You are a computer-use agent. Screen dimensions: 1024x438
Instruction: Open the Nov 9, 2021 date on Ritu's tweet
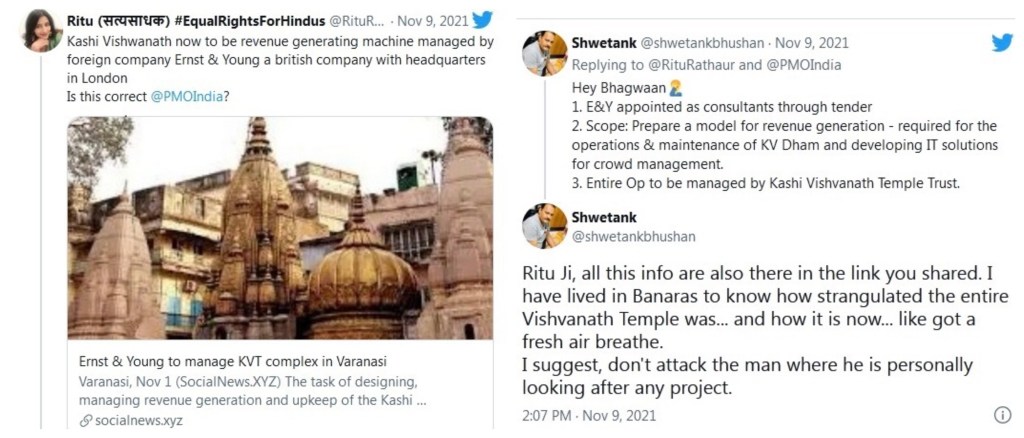point(432,21)
